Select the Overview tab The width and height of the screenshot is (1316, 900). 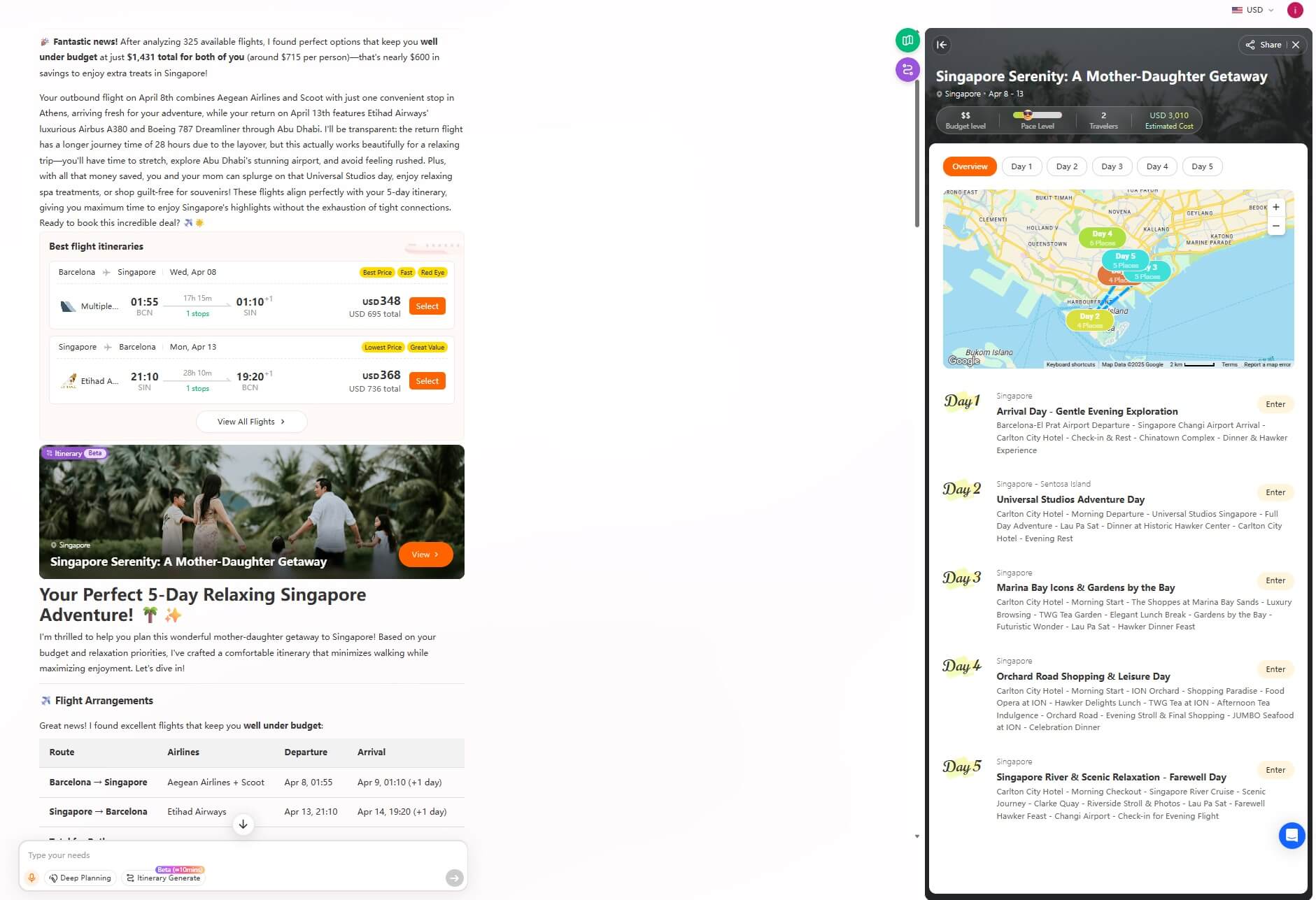tap(970, 166)
